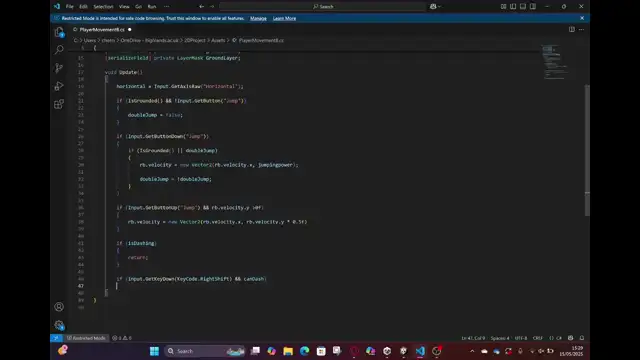
Task: Click the taskbar clock and date
Action: point(571,351)
